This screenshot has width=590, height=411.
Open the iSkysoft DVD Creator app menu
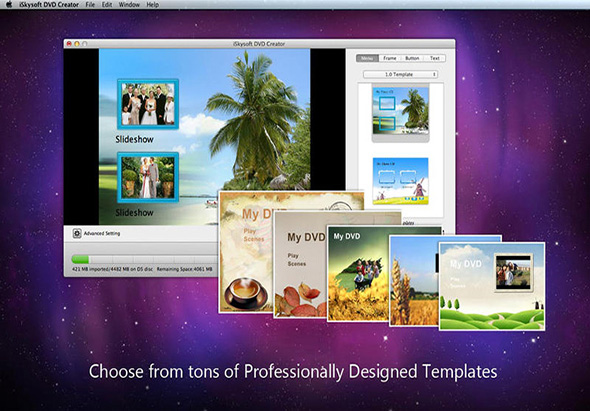(49, 5)
